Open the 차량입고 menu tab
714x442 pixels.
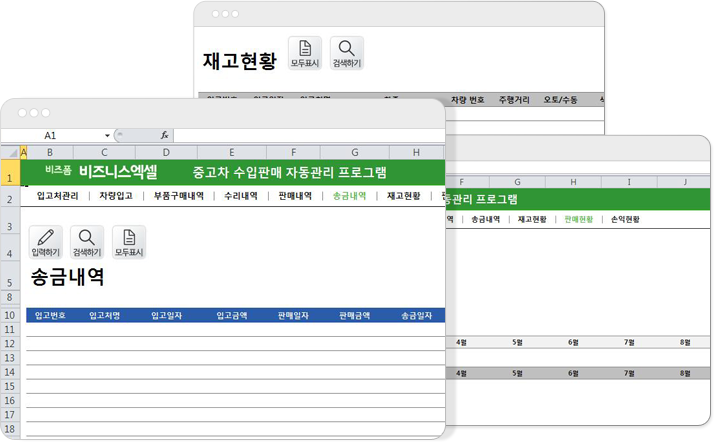(x=116, y=196)
